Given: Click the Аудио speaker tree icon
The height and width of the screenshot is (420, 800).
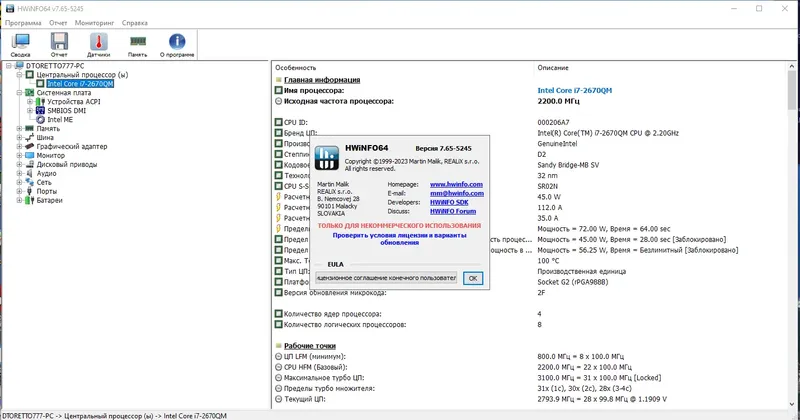Looking at the screenshot, I should [x=30, y=174].
